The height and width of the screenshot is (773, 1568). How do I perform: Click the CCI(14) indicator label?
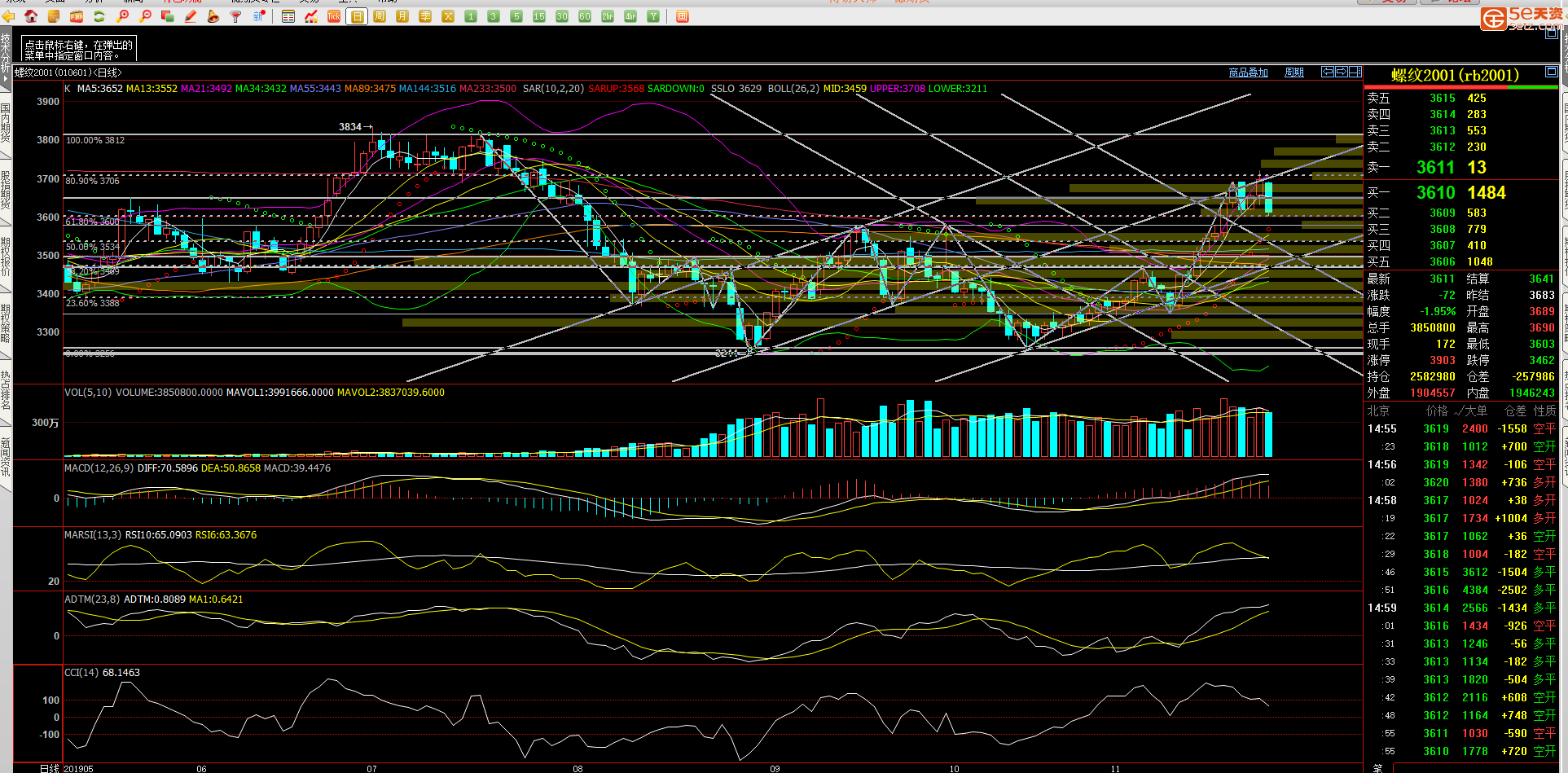coord(81,672)
